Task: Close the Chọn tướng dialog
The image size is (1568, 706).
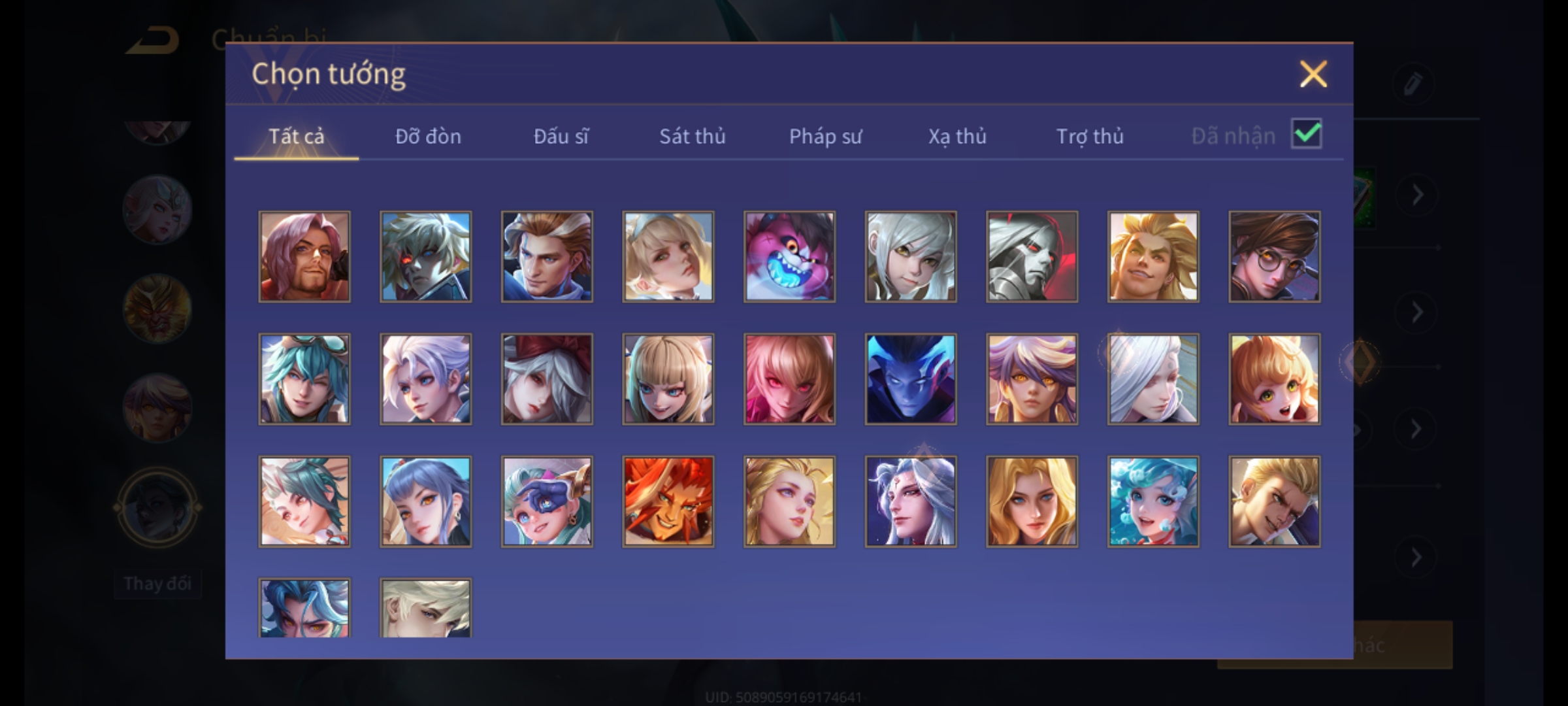Action: (1313, 74)
